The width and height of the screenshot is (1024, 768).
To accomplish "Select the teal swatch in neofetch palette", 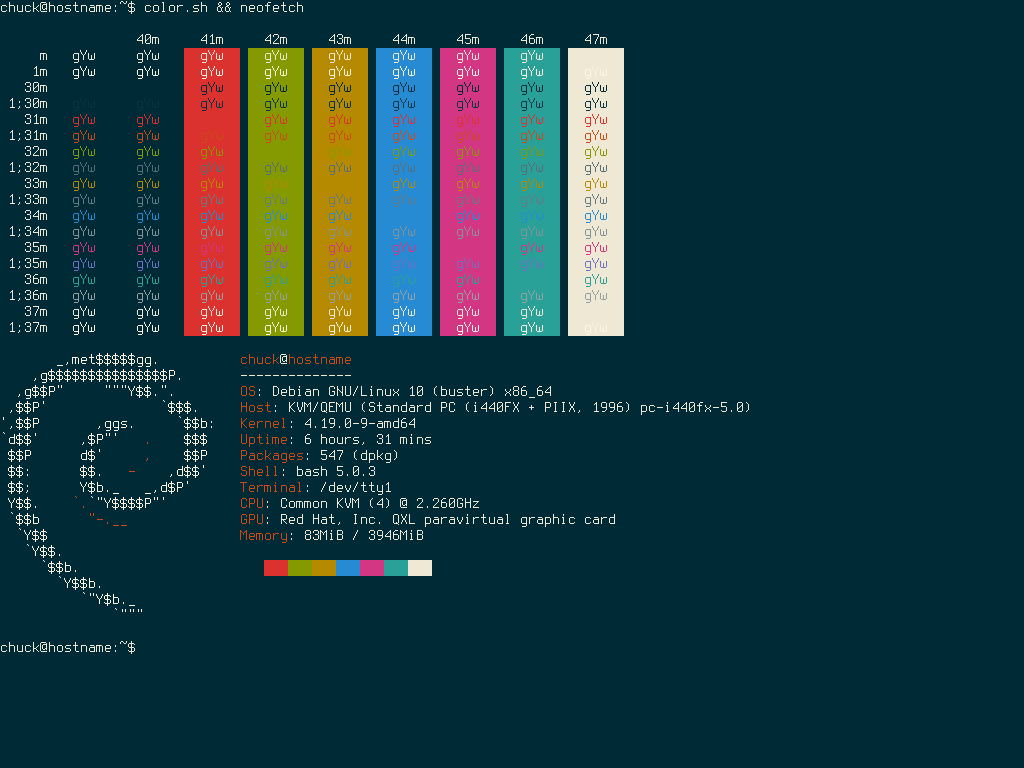I will click(x=396, y=568).
